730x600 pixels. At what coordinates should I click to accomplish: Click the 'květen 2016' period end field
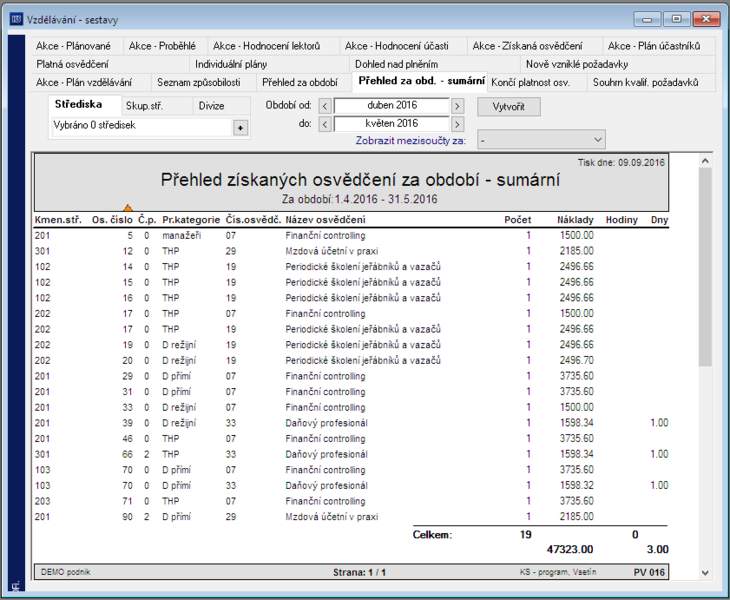(392, 124)
